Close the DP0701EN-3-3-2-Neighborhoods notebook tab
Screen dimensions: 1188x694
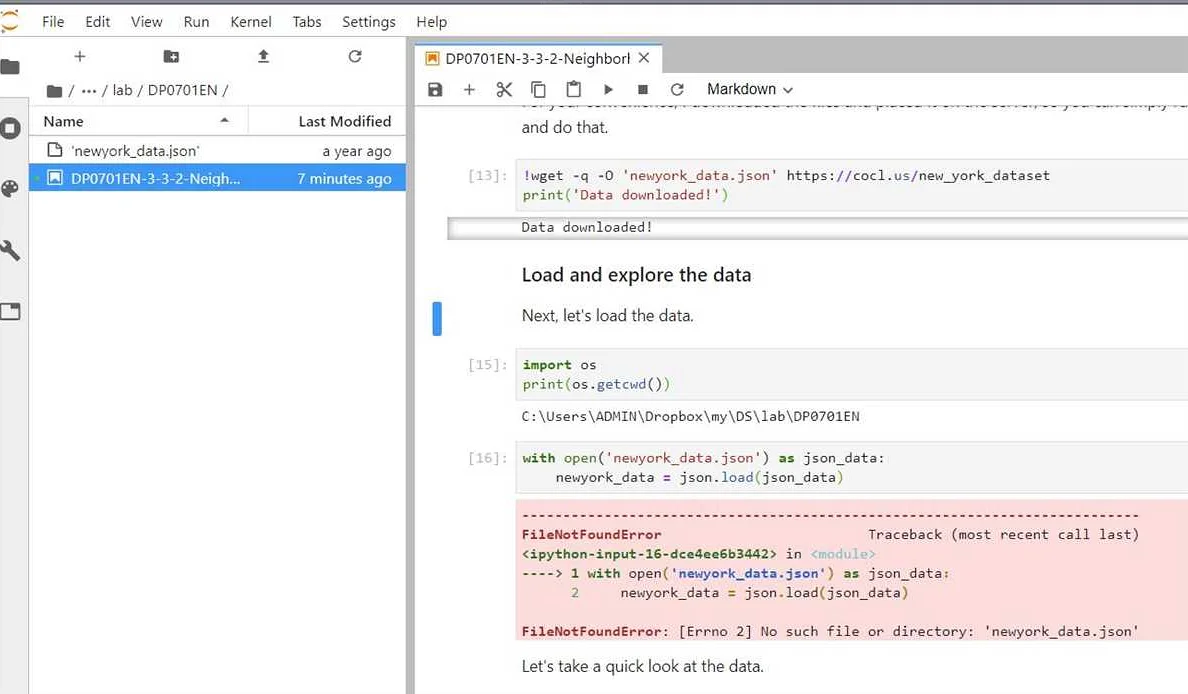click(644, 58)
